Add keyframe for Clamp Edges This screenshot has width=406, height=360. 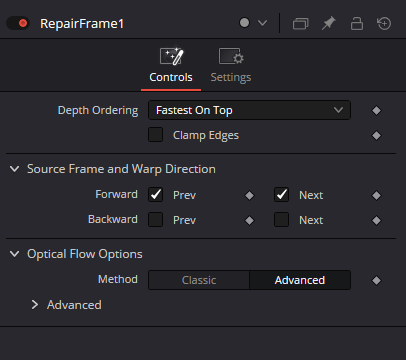[376, 135]
